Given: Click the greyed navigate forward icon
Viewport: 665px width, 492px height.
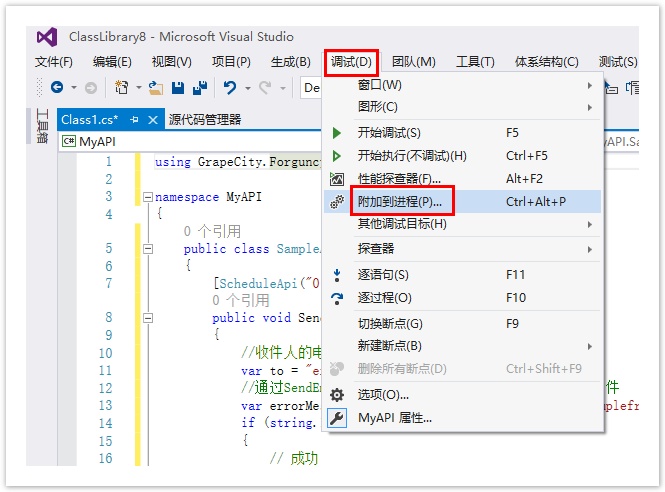Looking at the screenshot, I should (91, 88).
